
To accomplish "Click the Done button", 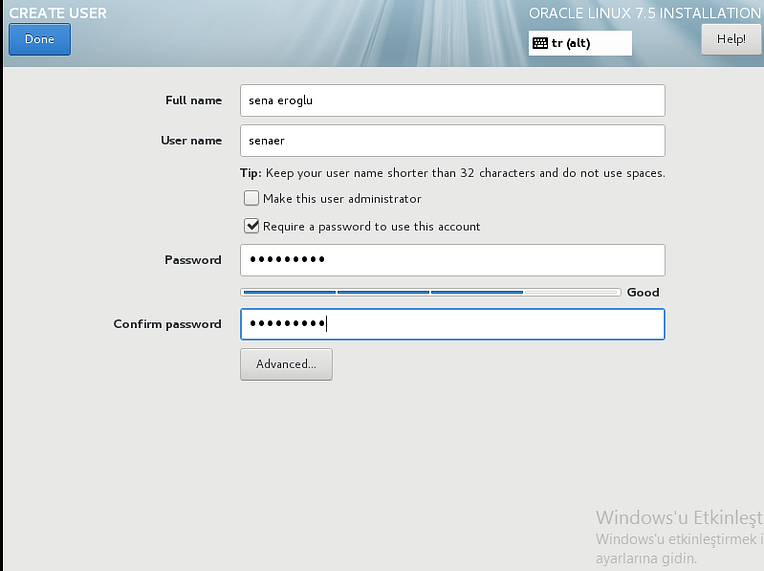I will tap(39, 39).
